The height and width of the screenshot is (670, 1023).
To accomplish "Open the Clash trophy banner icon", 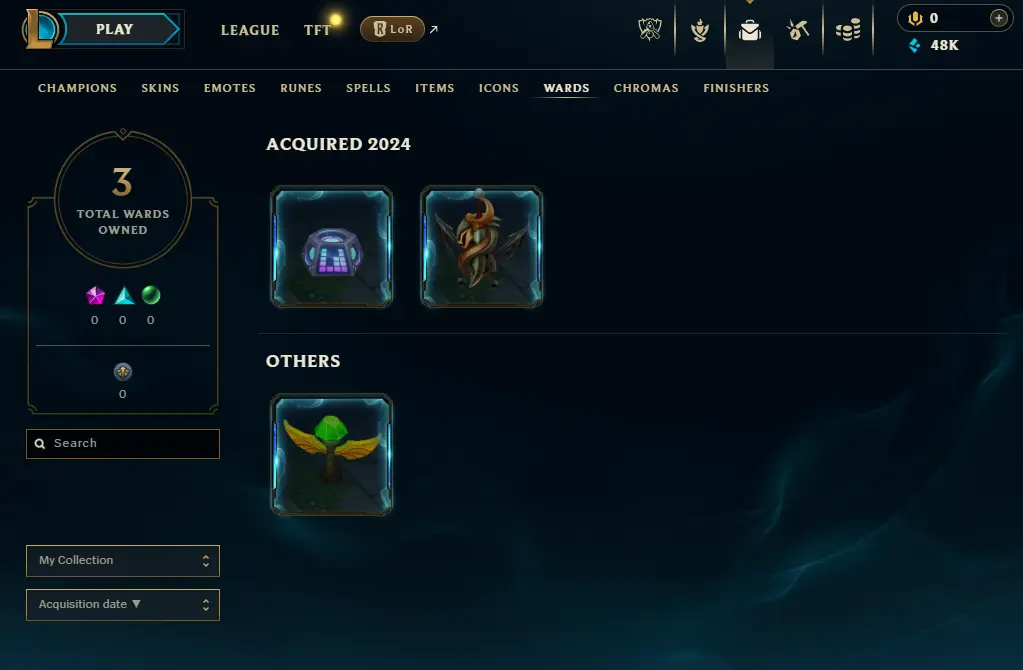I will 650,29.
